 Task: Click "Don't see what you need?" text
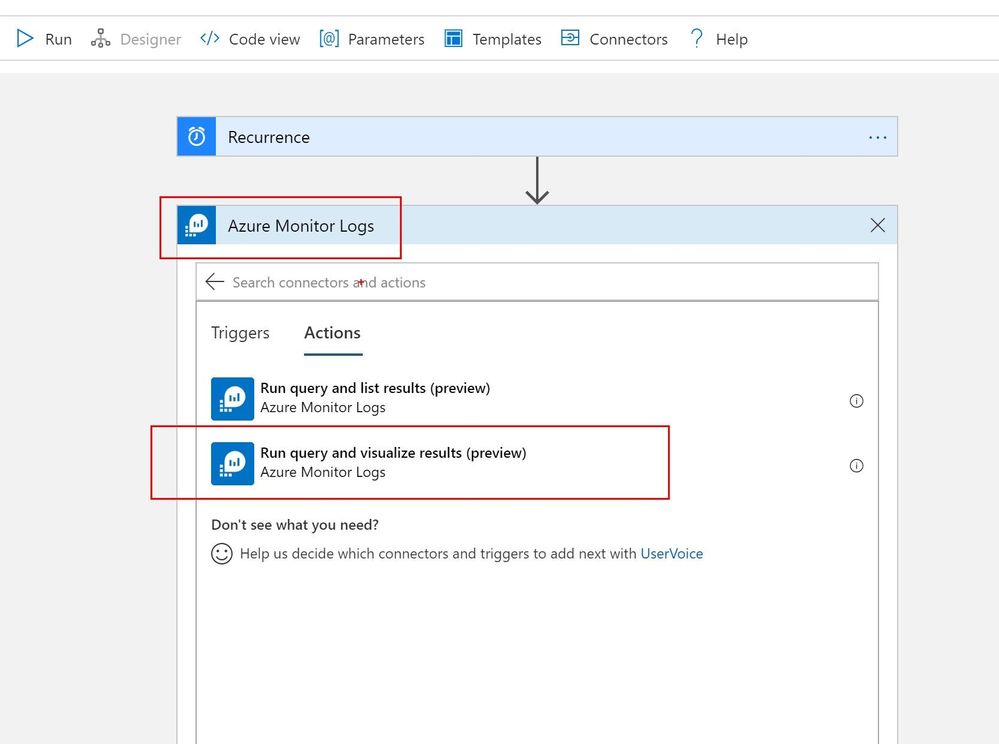point(295,525)
